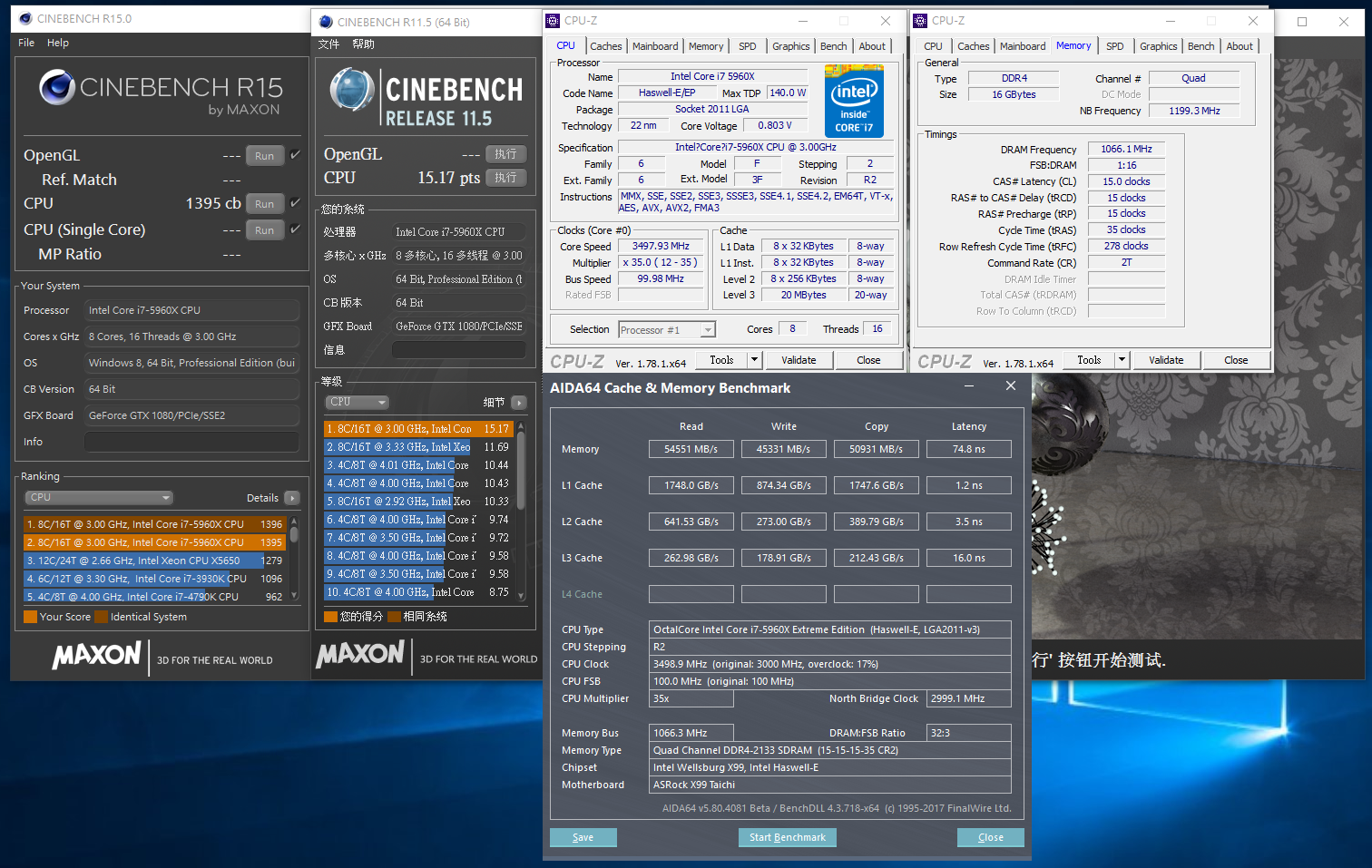Toggle the OpenGL test checkbox in CINEBENCH R15
The width and height of the screenshot is (1372, 868).
coord(295,155)
